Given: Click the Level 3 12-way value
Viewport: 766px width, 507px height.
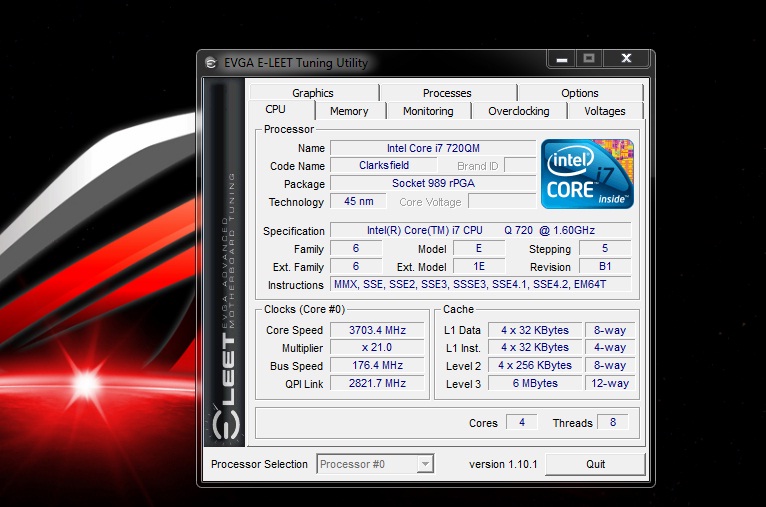Looking at the screenshot, I should click(610, 383).
